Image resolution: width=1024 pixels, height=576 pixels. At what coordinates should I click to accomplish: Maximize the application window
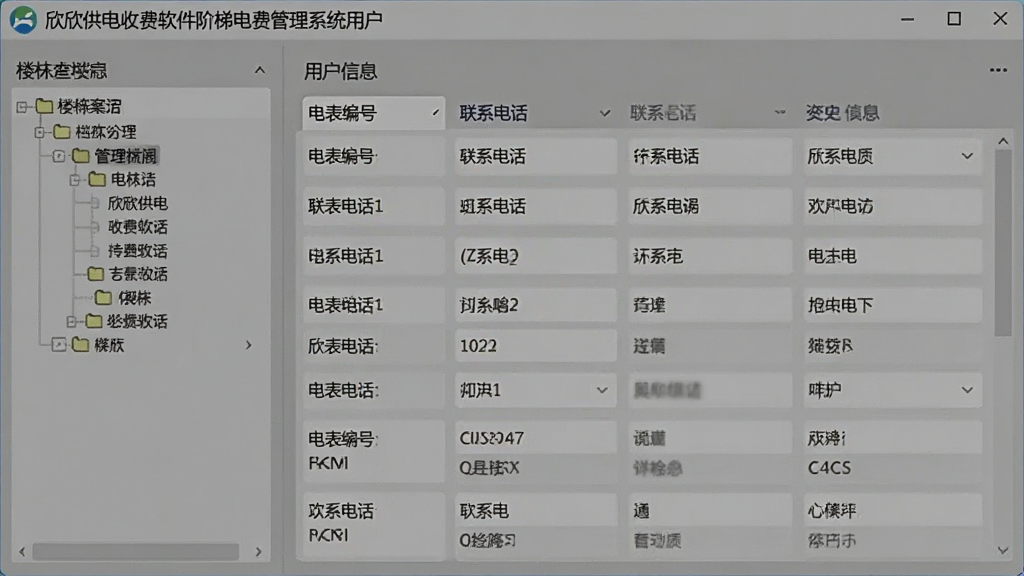coord(954,19)
